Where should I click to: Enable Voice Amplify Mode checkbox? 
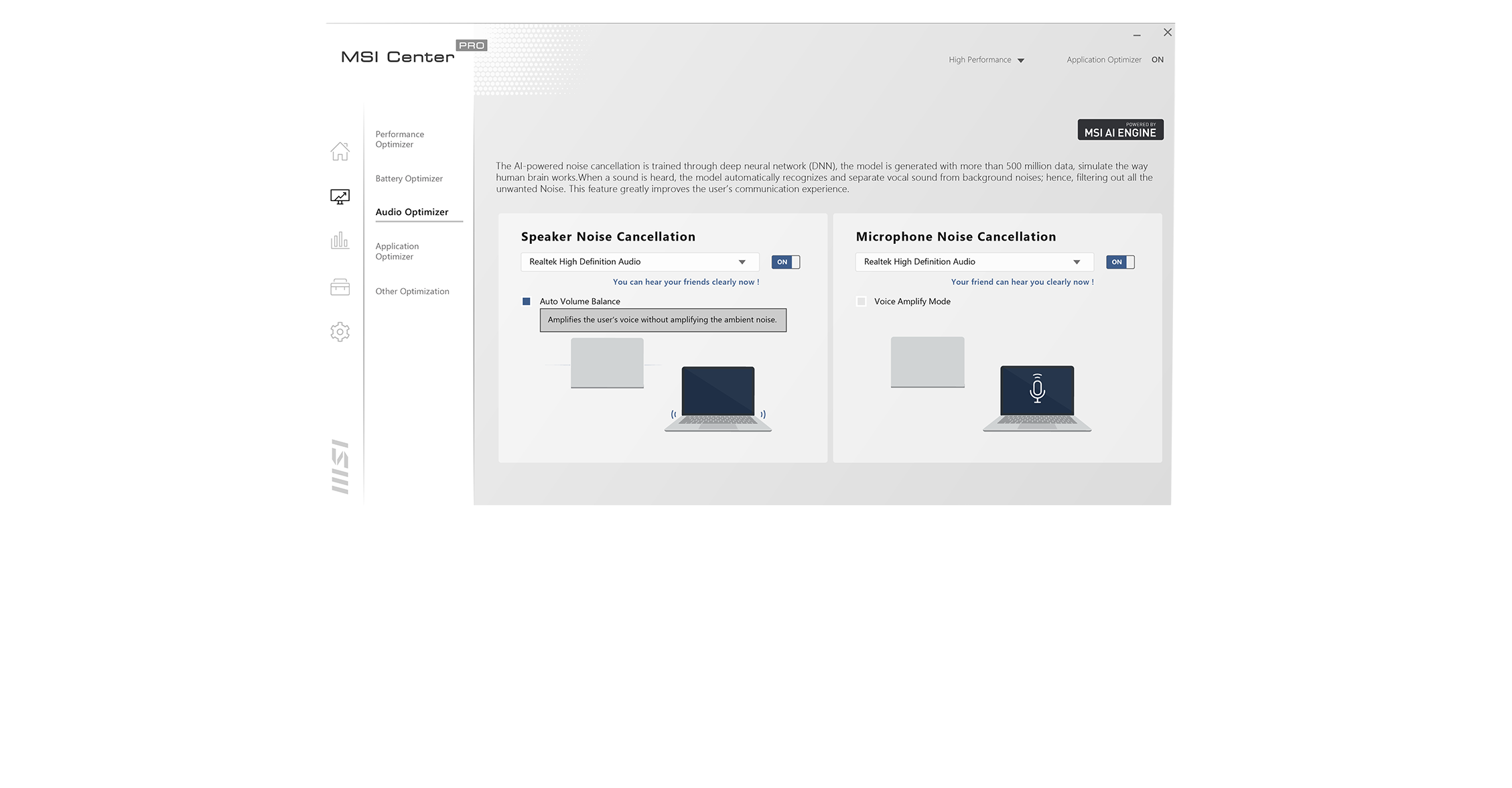(861, 302)
